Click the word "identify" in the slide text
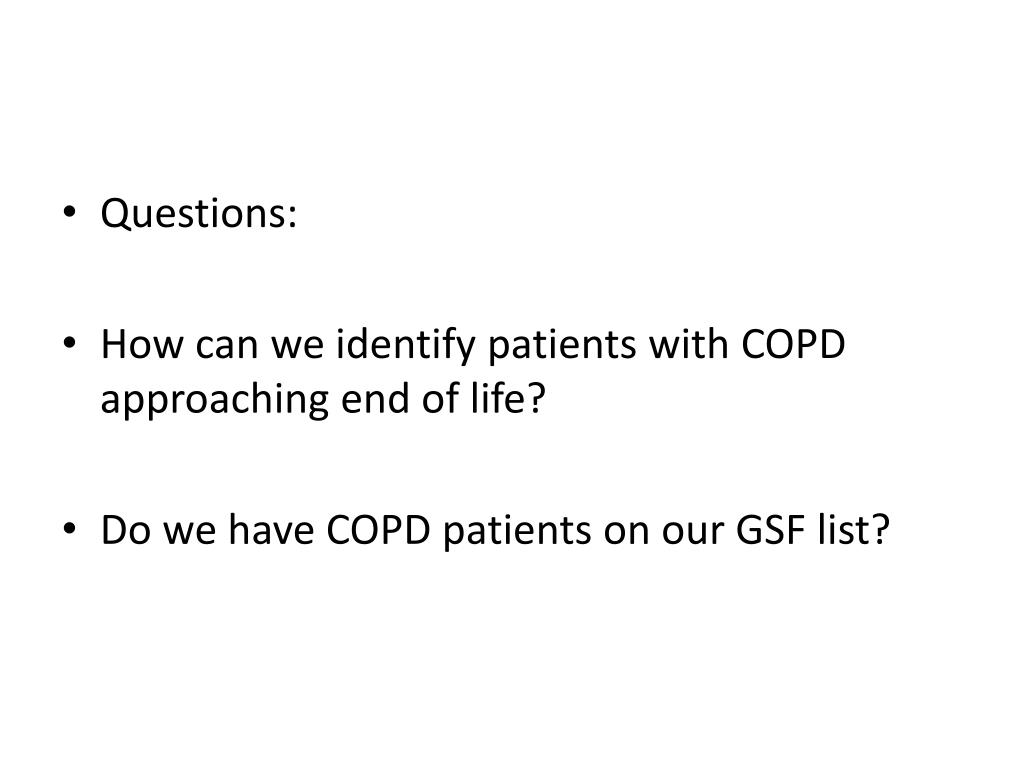The image size is (1024, 768). coord(406,345)
